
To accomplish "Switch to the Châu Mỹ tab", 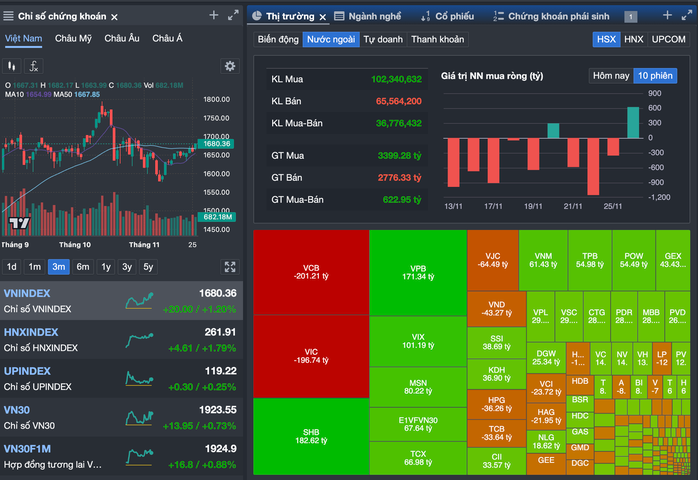I will [x=73, y=38].
